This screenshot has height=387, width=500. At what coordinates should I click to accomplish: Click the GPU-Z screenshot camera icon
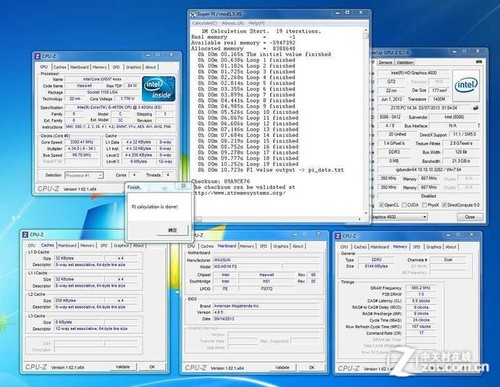(479, 62)
